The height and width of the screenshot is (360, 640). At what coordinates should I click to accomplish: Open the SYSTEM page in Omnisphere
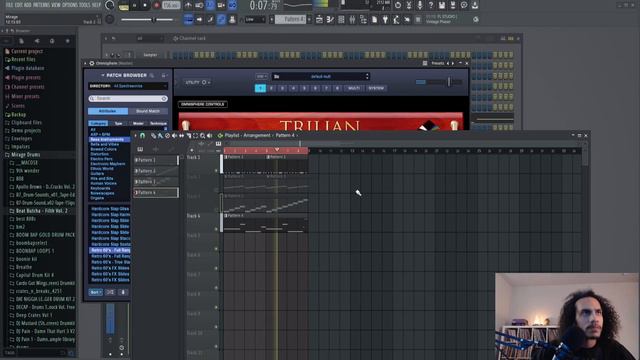click(x=376, y=88)
